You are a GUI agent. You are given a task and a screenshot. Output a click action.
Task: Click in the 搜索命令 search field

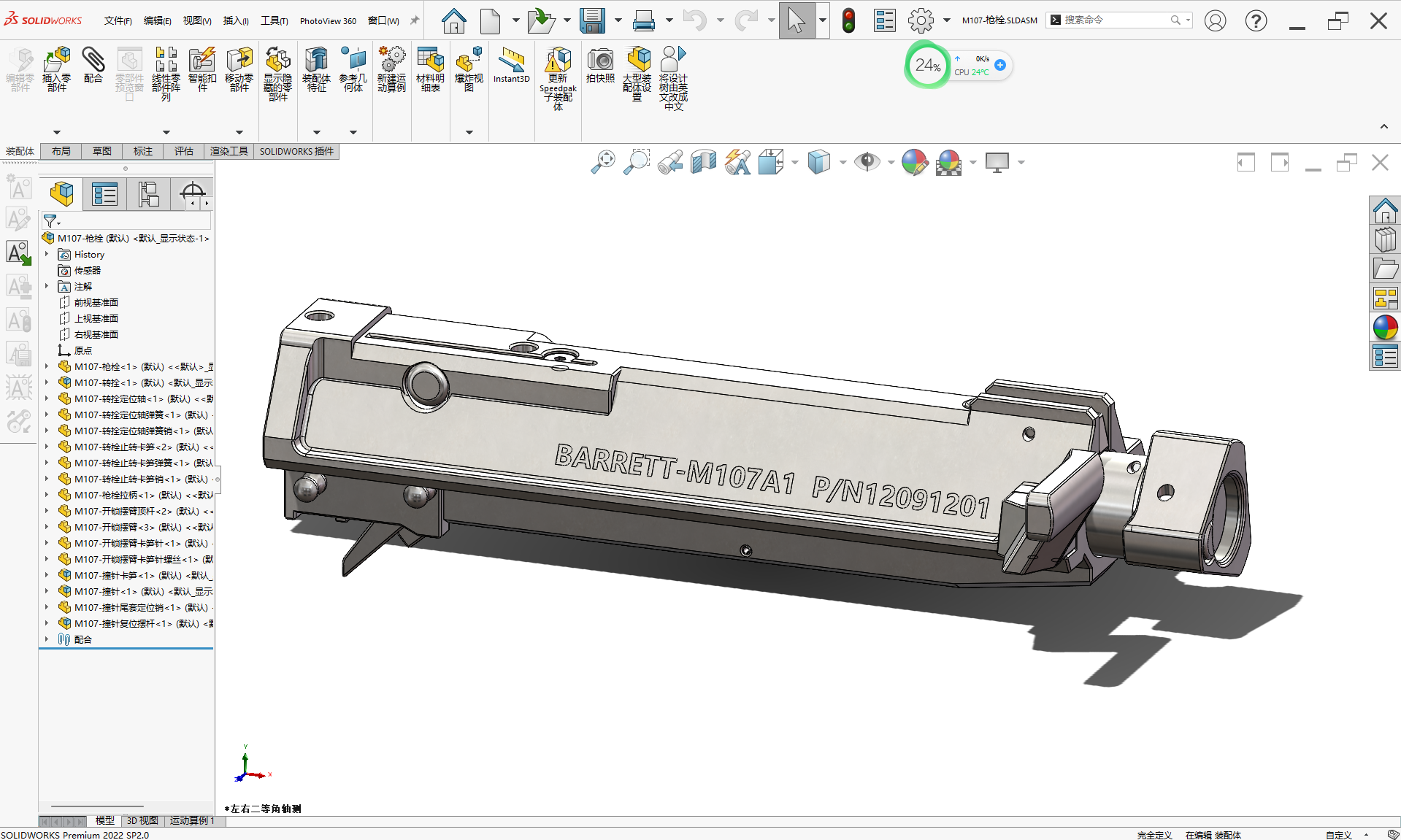(x=1119, y=20)
